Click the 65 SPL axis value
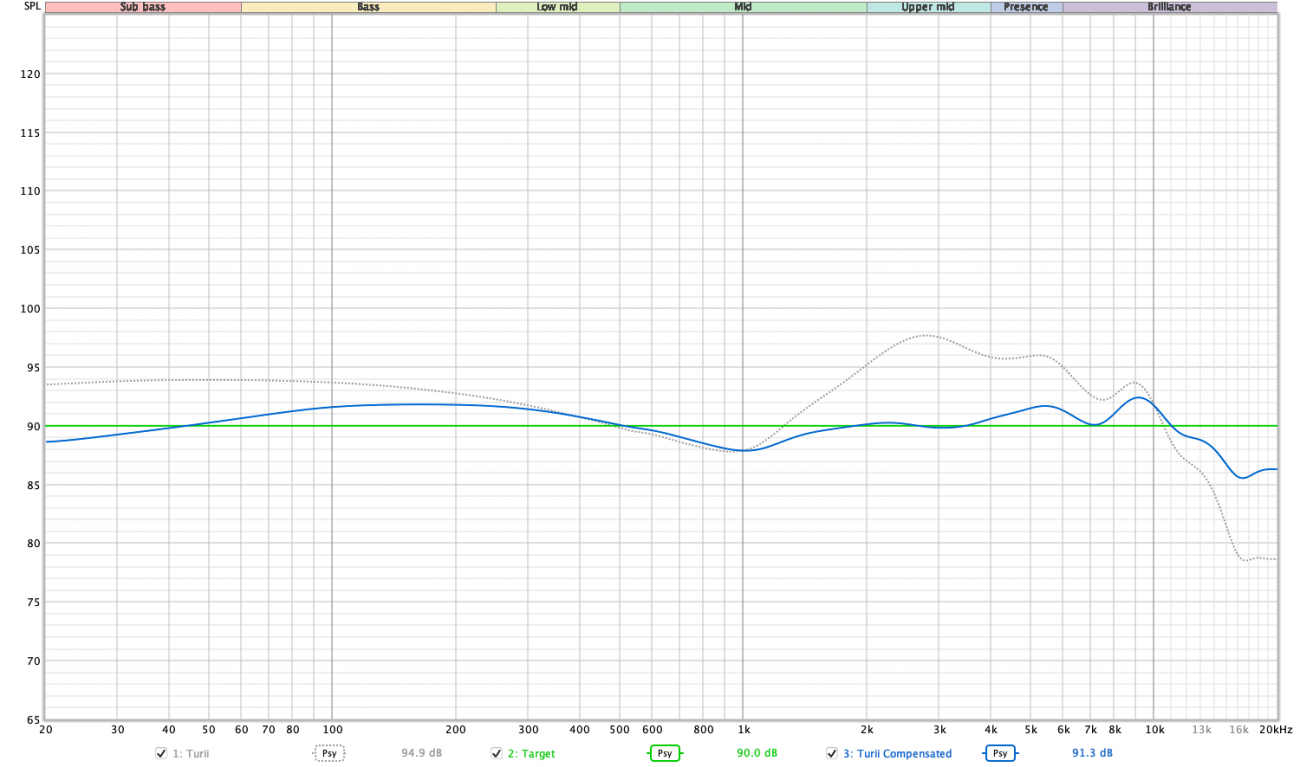Image resolution: width=1300 pixels, height=767 pixels. (x=33, y=720)
